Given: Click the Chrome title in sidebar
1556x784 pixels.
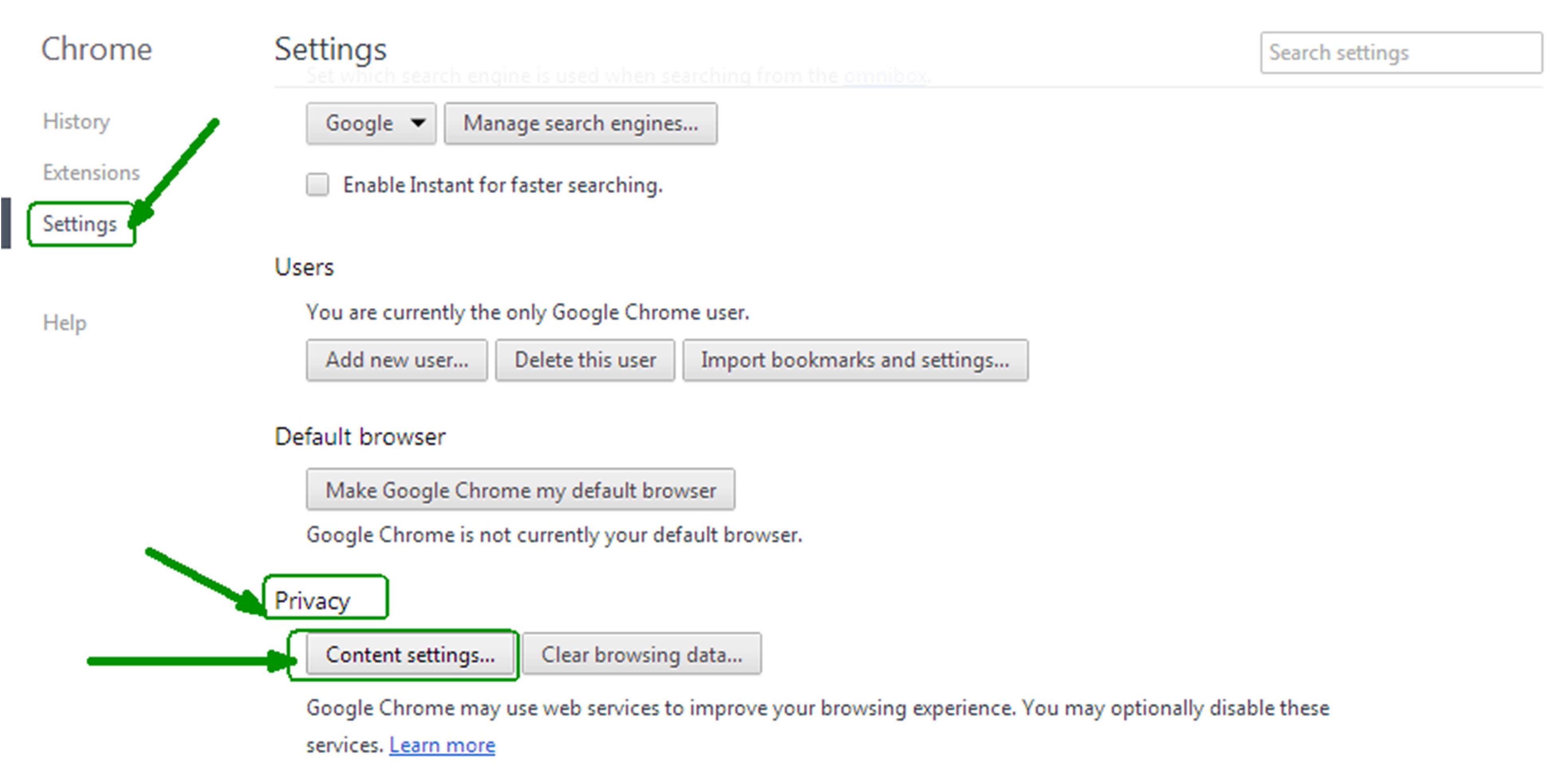Looking at the screenshot, I should click(96, 49).
